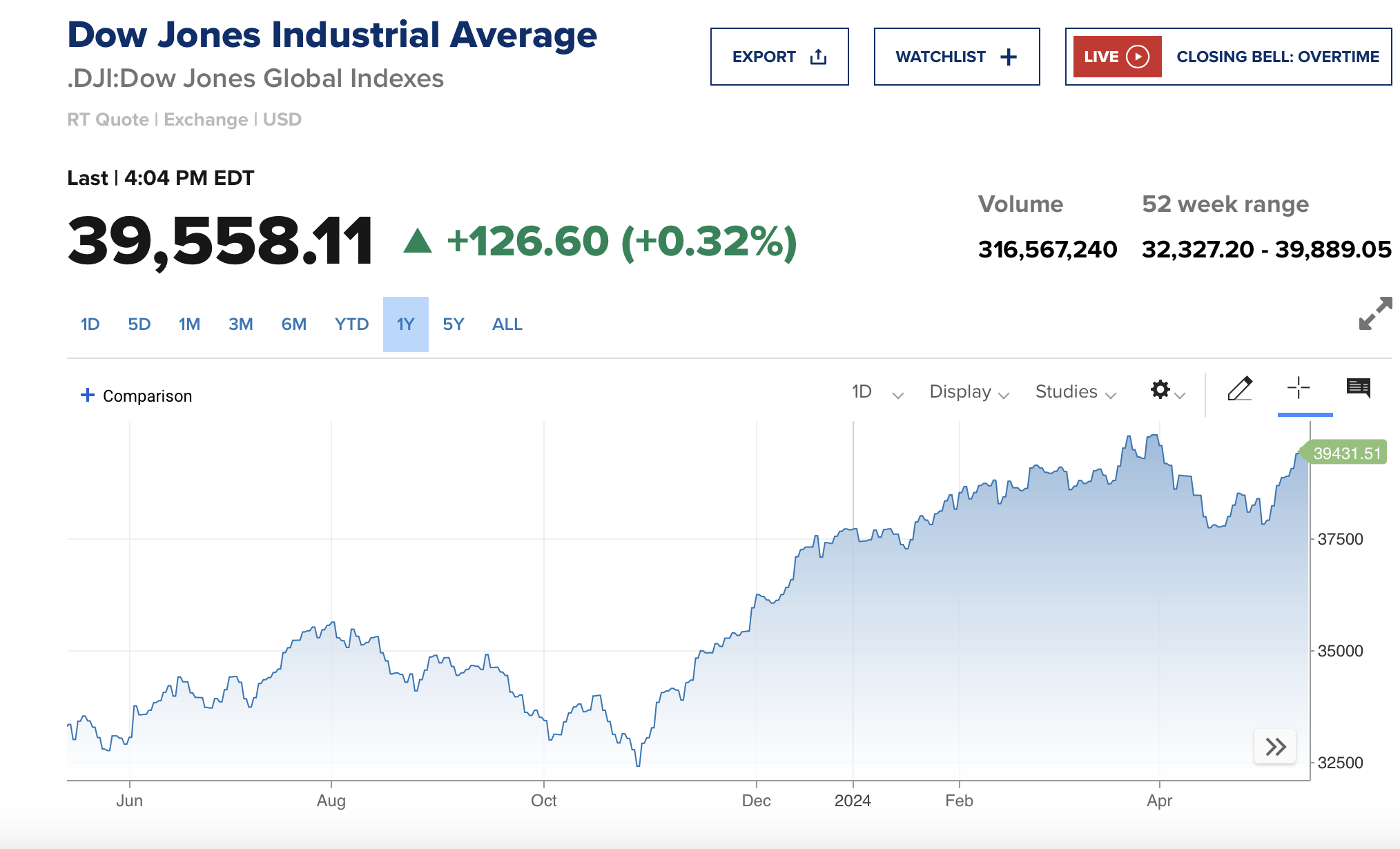Viewport: 1400px width, 849px height.
Task: Click the 39431.51 price label on chart
Action: 1345,453
